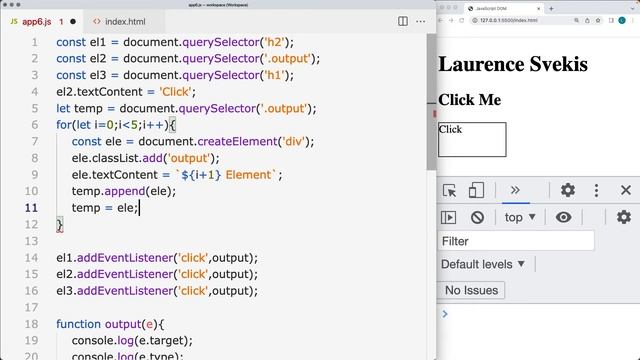The image size is (640, 360).
Task: Click the JS file icon on app6.js tab
Action: coord(14,21)
